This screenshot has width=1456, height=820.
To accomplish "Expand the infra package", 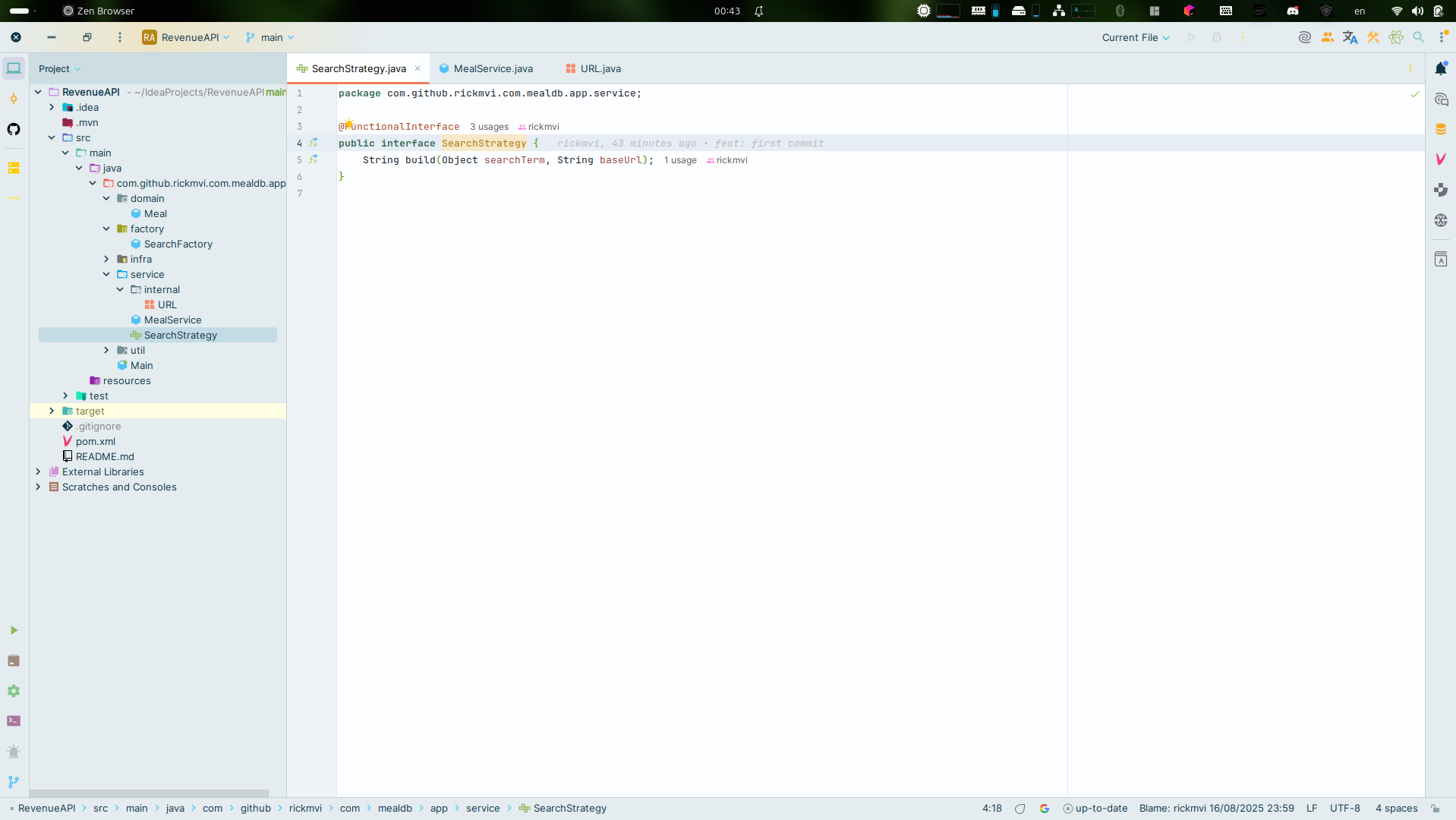I will click(106, 259).
